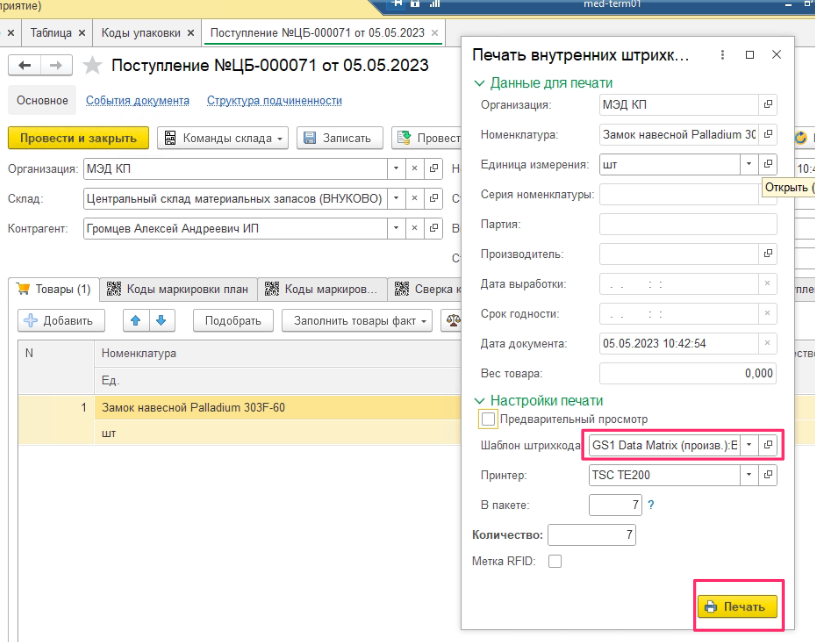Viewport: 815px width, 642px height.
Task: Open the Заполнить товары факт dropdown
Action: [x=357, y=321]
